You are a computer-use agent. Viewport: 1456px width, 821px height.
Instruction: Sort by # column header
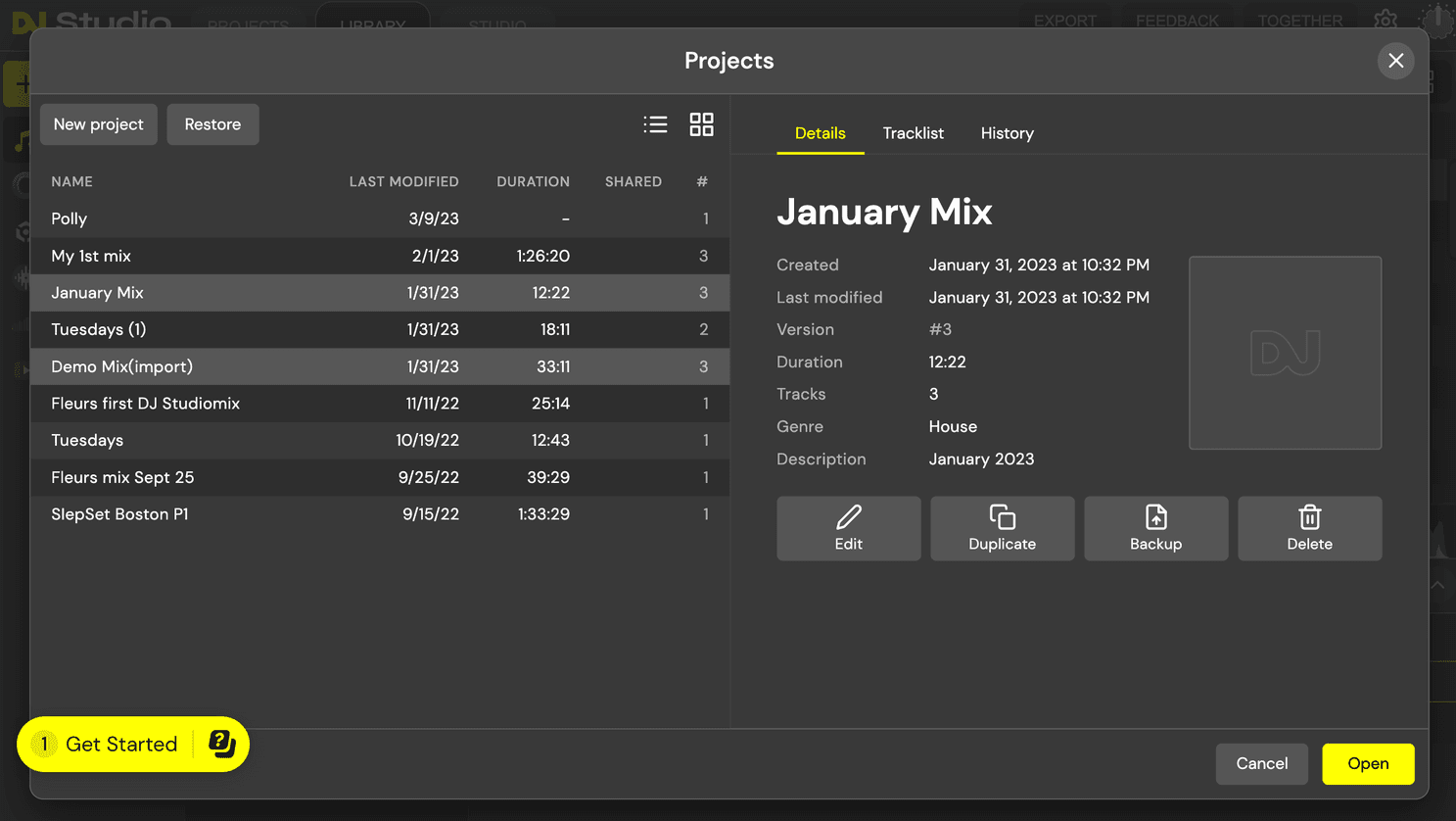(x=702, y=182)
